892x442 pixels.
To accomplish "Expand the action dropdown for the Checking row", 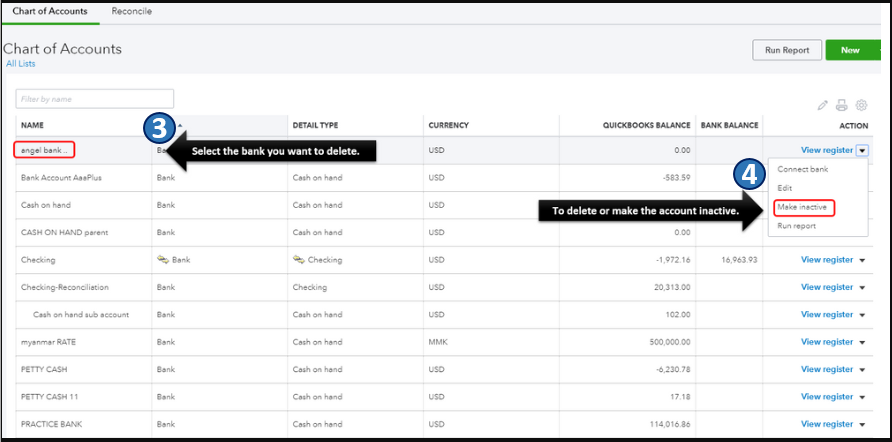I will tap(862, 260).
